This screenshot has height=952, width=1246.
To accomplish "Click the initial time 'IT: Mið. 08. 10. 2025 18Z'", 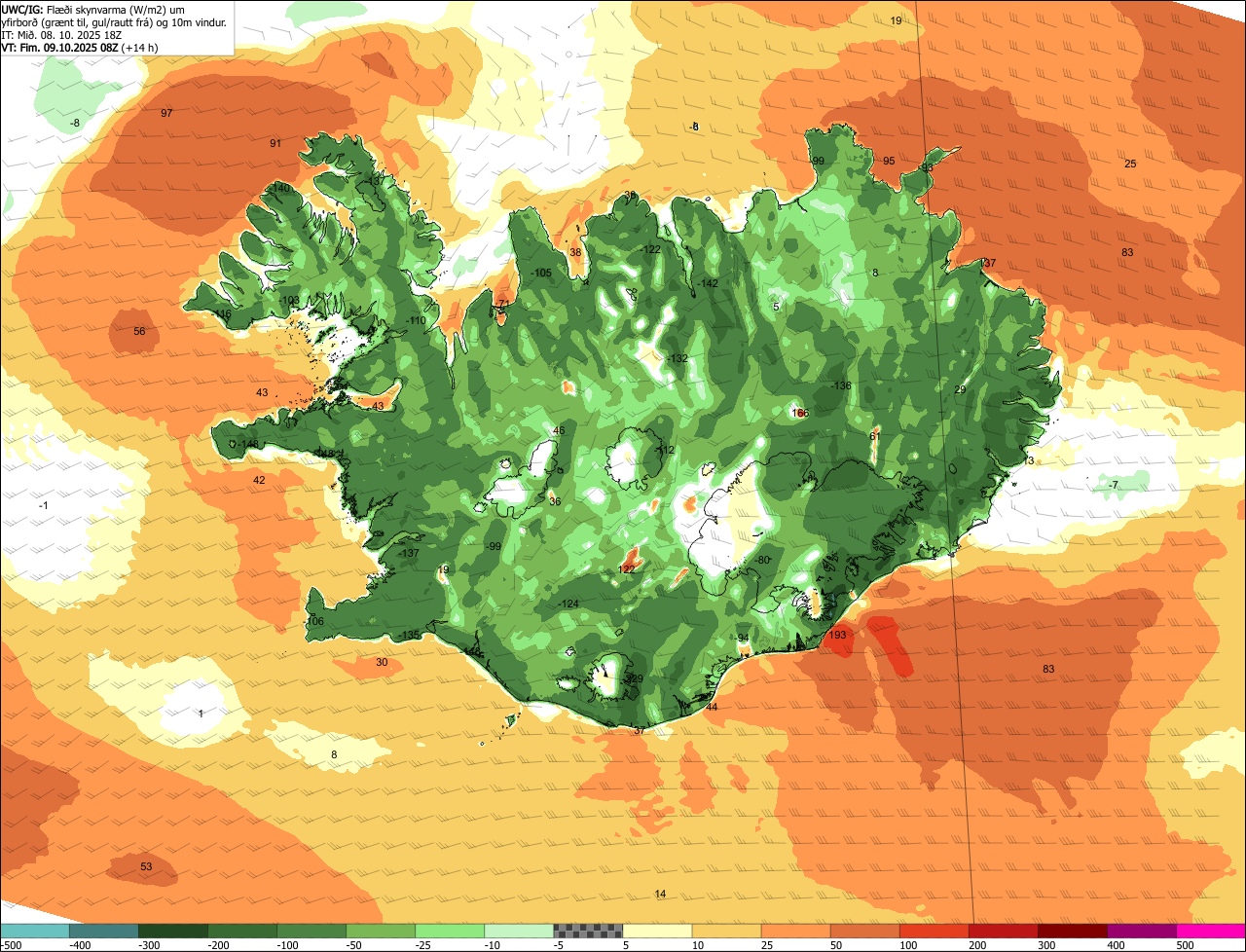I will coord(60,34).
